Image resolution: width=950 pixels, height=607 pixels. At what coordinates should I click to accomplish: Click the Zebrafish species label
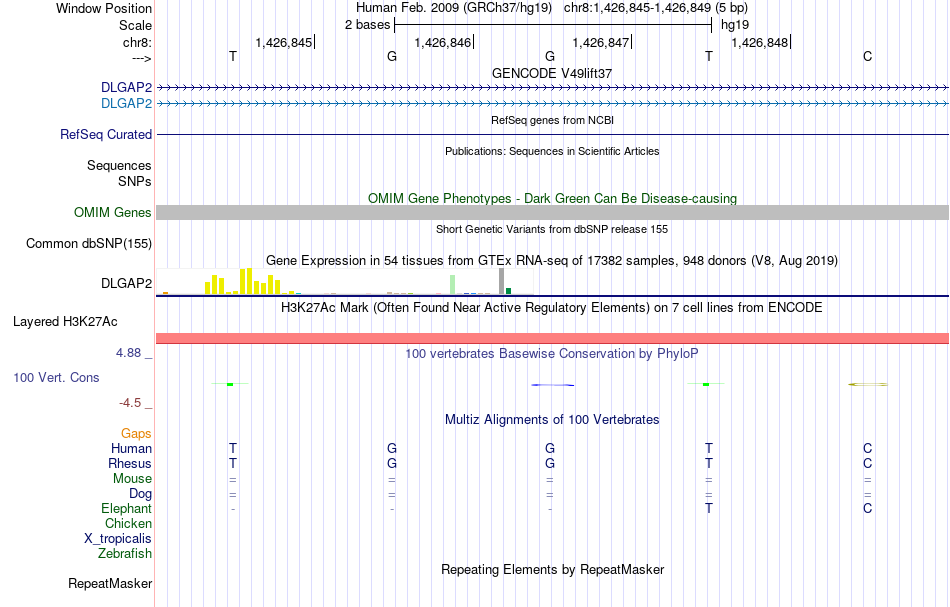click(125, 554)
